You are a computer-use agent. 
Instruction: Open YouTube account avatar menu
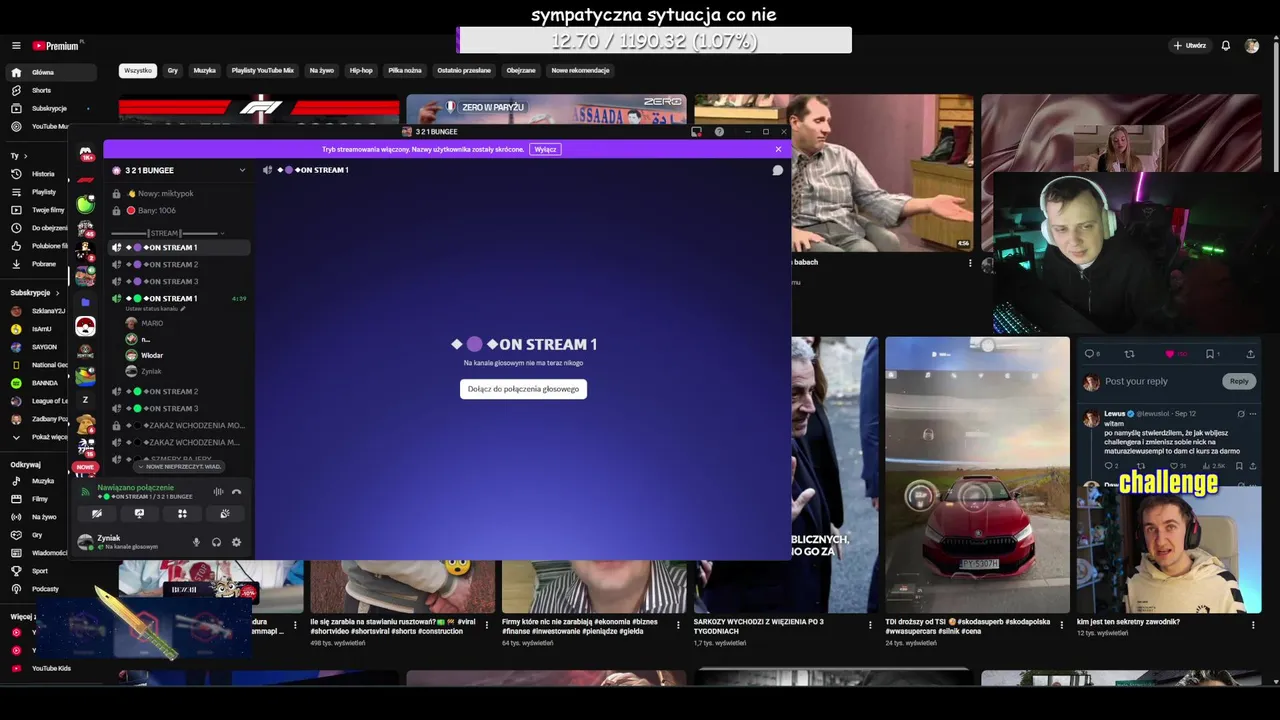1251,46
